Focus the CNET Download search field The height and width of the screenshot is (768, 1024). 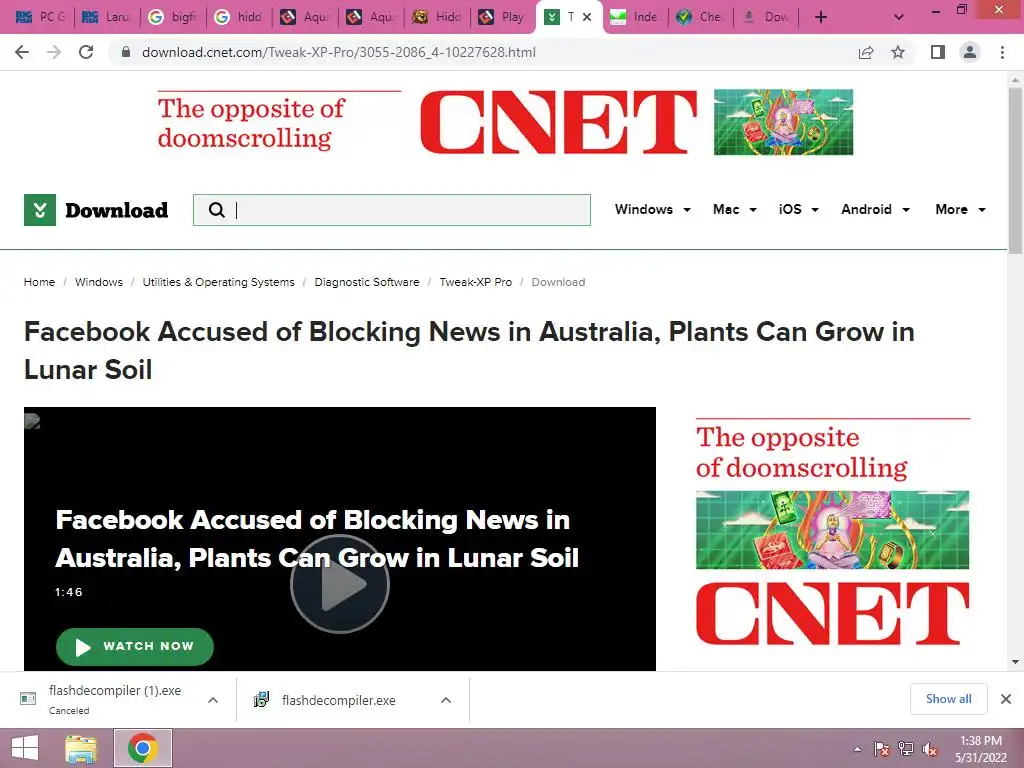[392, 210]
